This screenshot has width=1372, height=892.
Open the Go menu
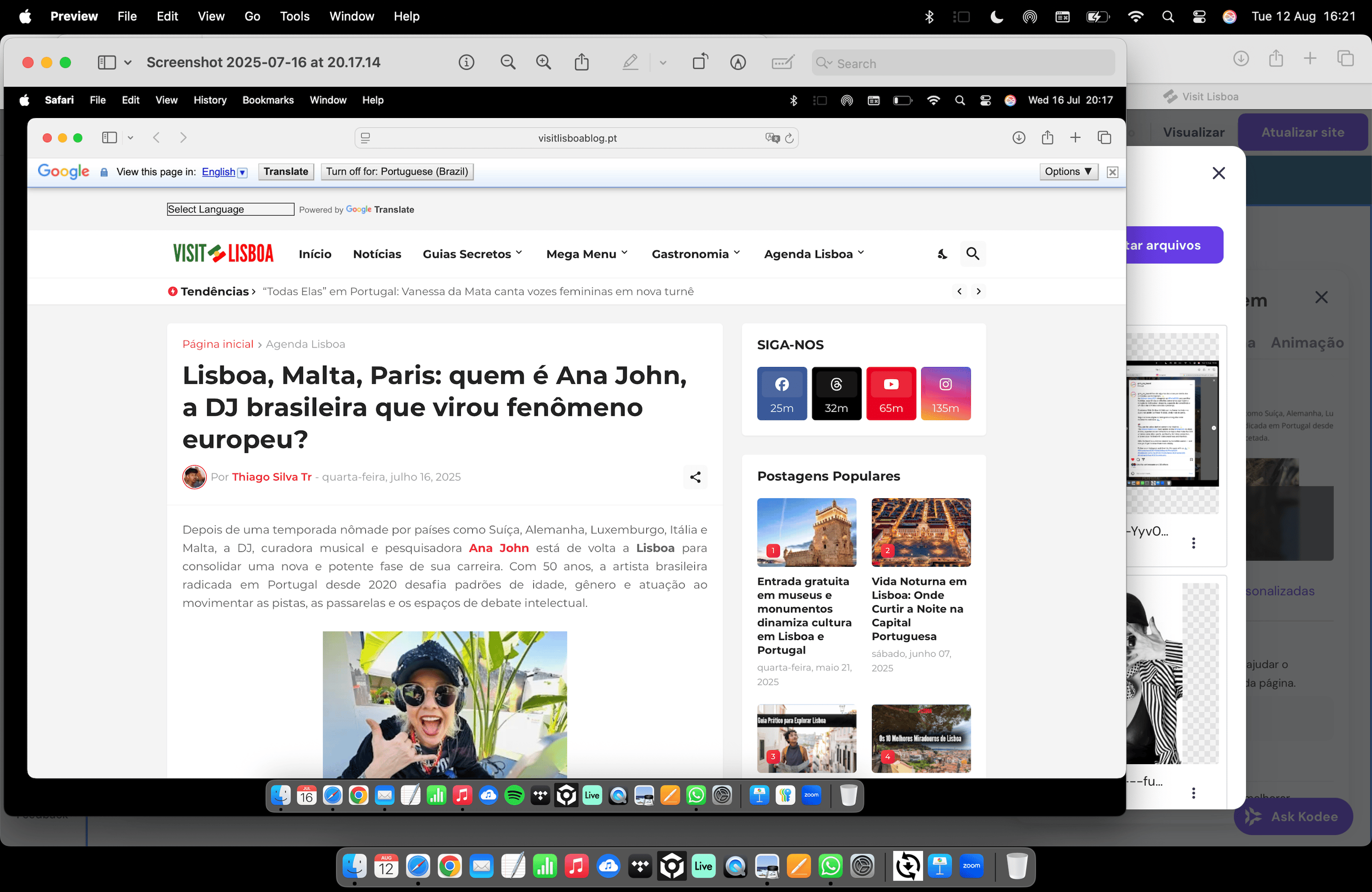coord(252,16)
